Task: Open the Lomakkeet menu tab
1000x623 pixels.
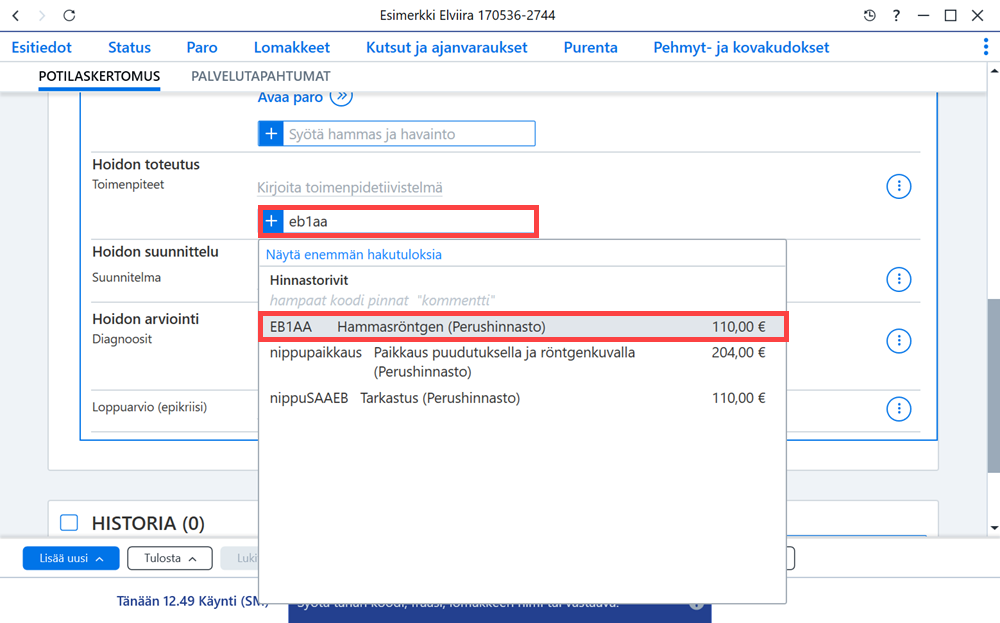Action: tap(291, 47)
